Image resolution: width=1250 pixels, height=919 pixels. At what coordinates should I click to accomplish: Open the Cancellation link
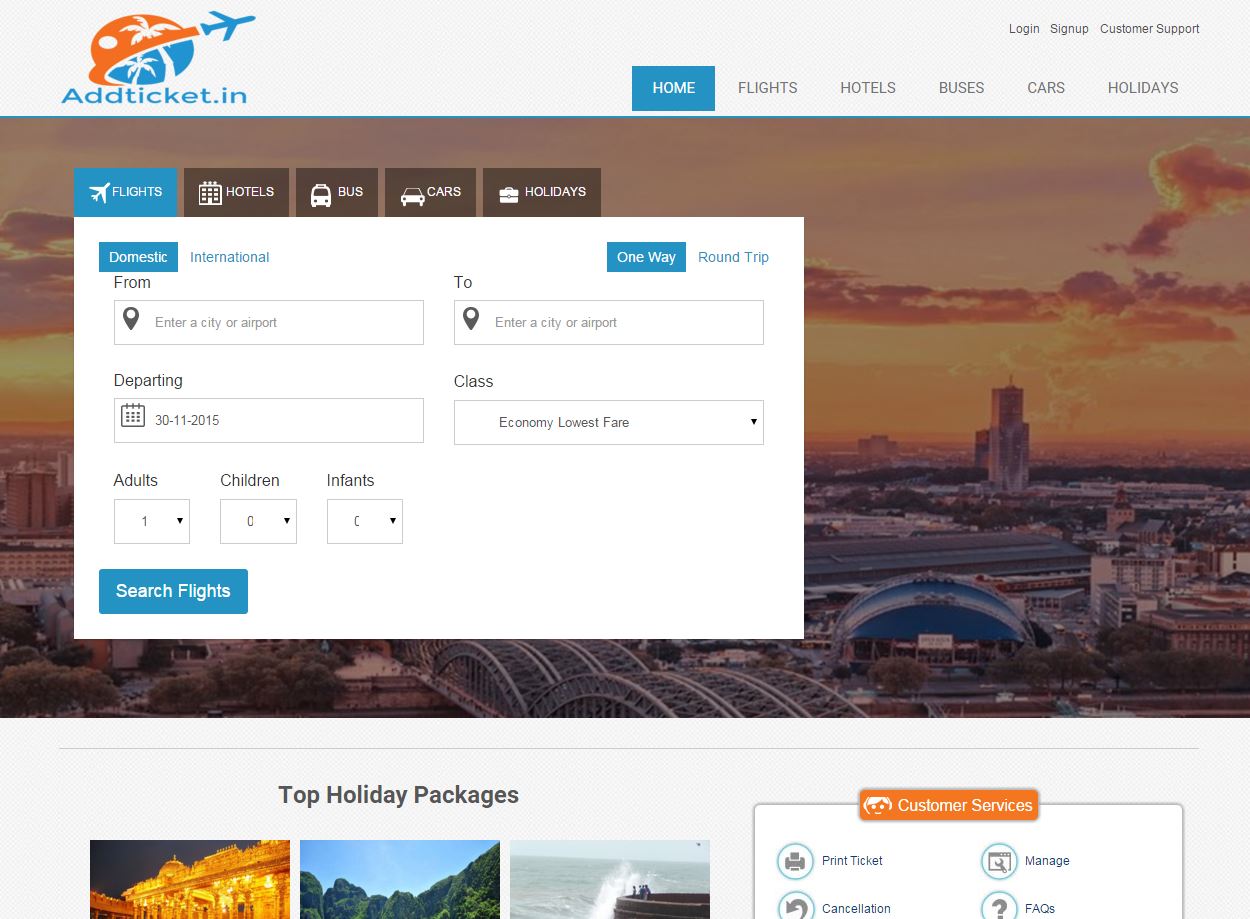tap(856, 909)
